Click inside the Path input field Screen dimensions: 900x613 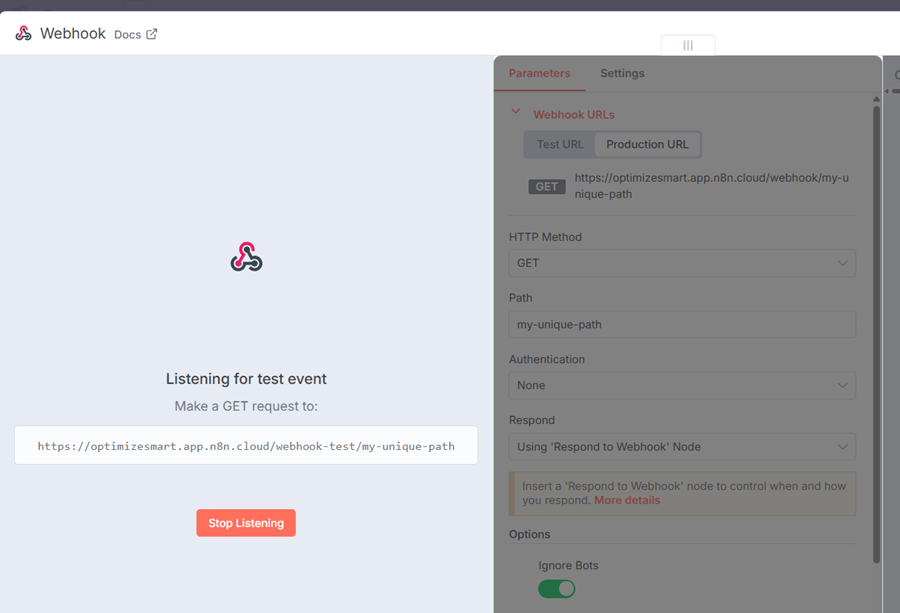[x=682, y=324]
